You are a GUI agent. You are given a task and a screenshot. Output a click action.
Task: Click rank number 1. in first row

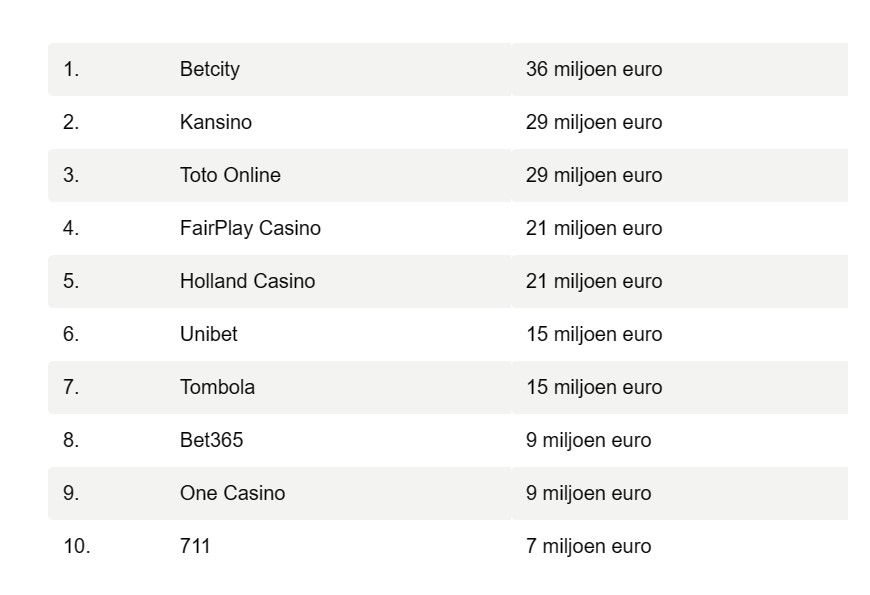pos(71,69)
